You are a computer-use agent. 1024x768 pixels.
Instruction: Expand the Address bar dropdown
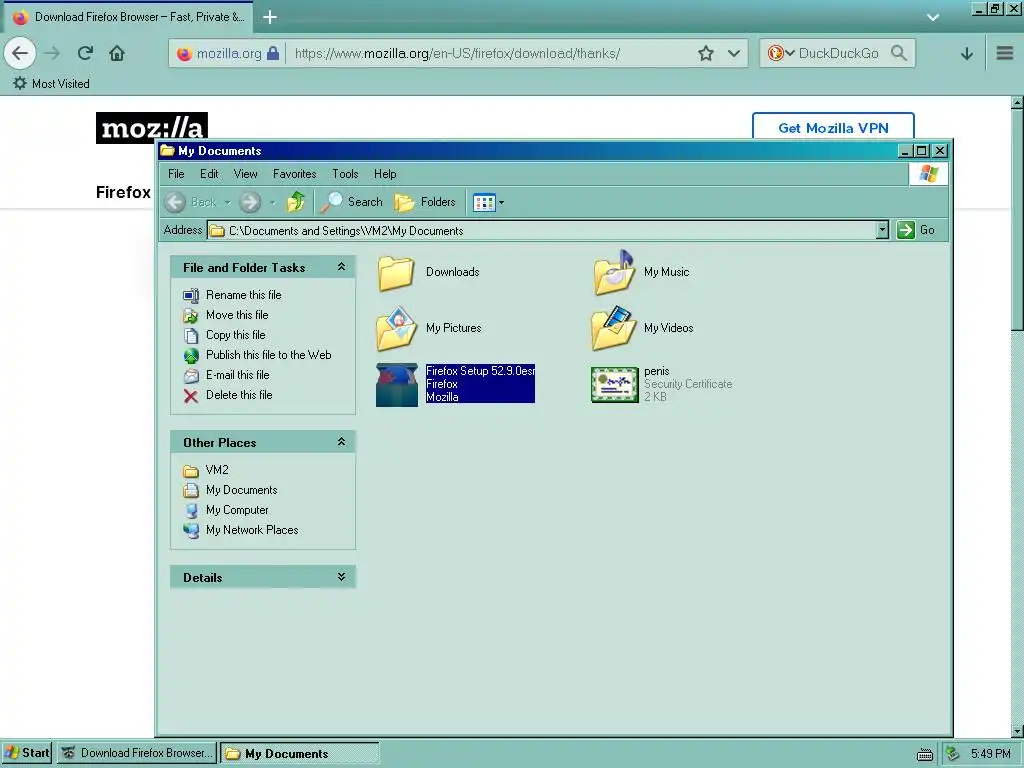point(882,230)
